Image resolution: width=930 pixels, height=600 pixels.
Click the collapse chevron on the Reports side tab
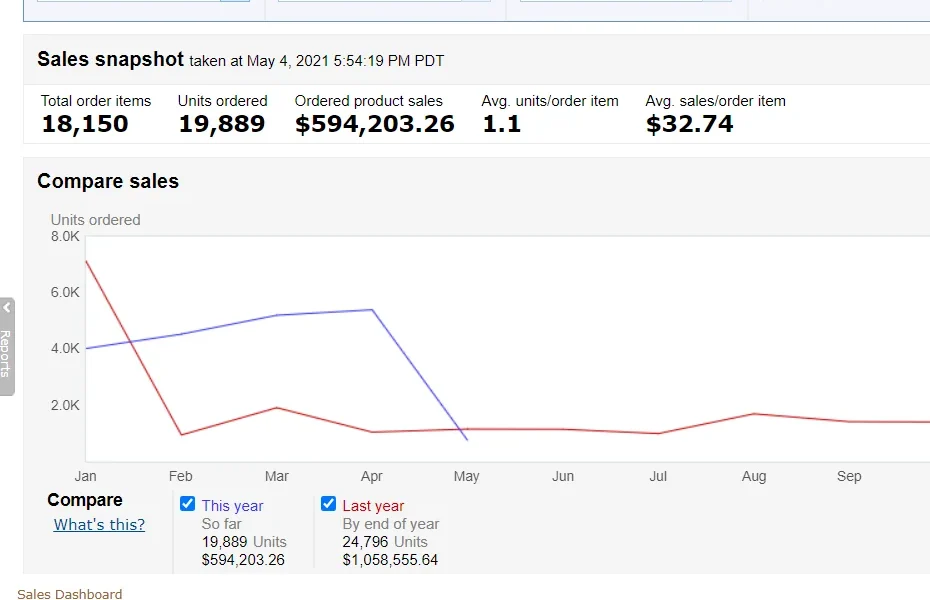click(7, 308)
